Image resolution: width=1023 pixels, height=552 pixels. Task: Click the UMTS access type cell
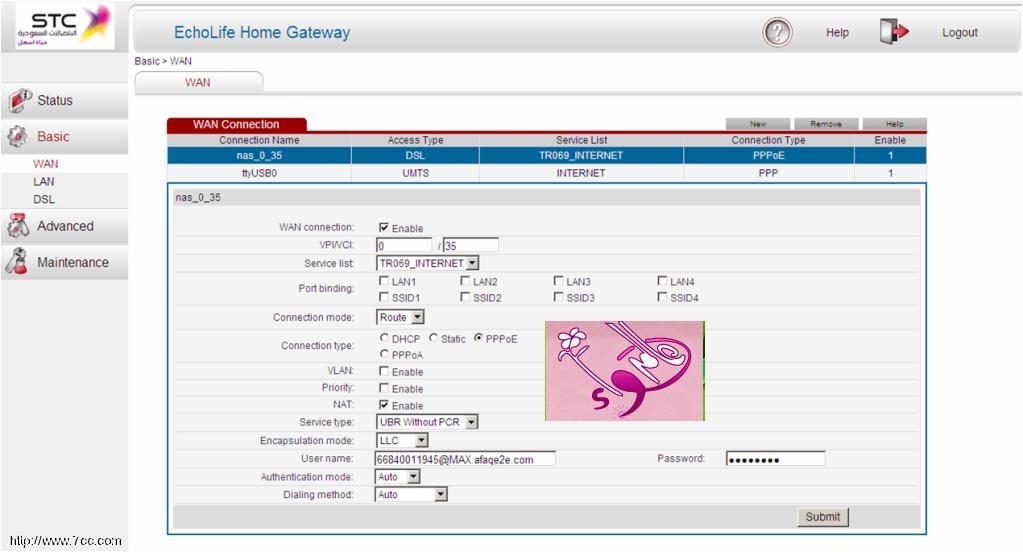[415, 173]
